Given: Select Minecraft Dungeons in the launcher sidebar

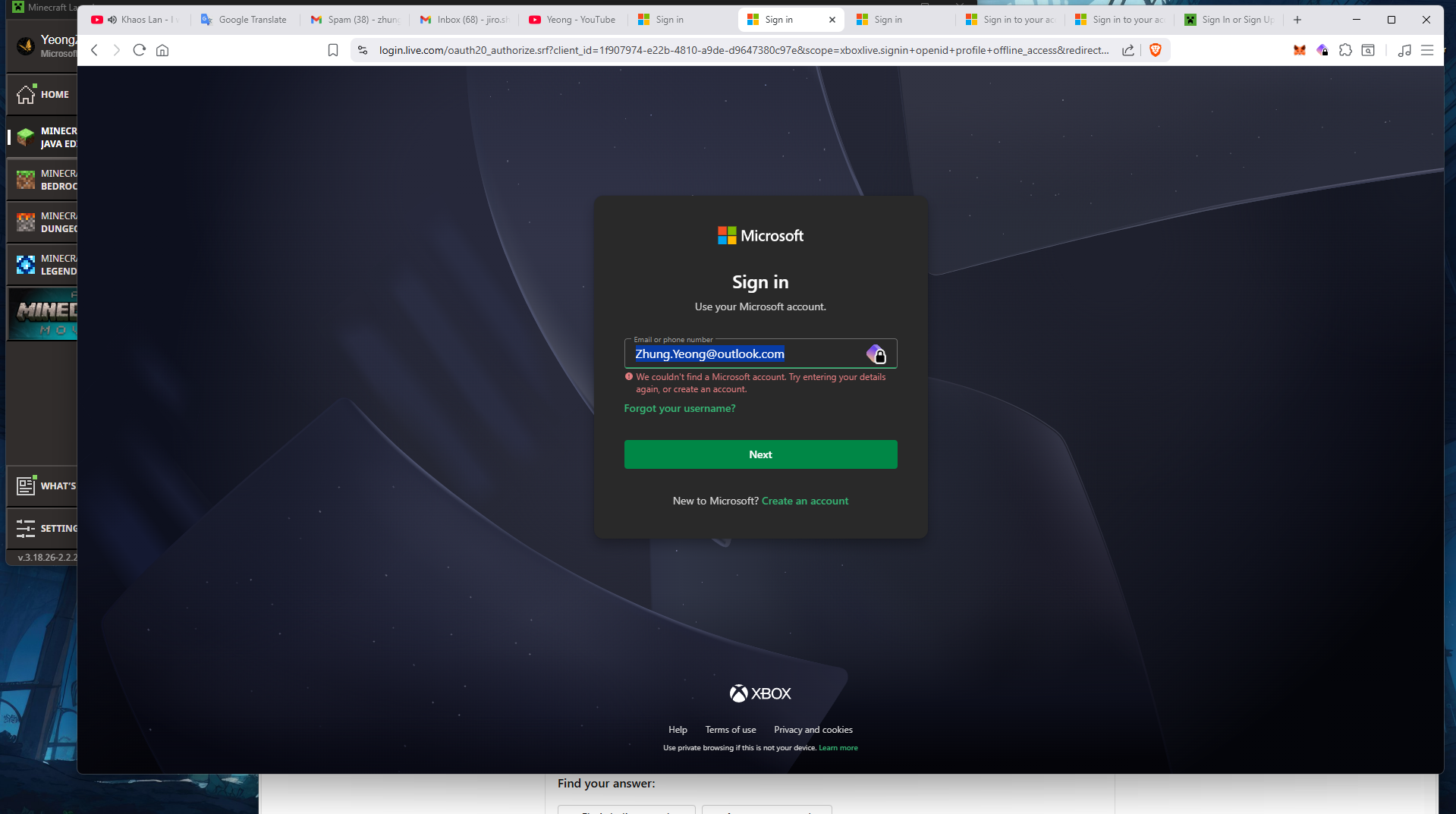Looking at the screenshot, I should [x=46, y=222].
